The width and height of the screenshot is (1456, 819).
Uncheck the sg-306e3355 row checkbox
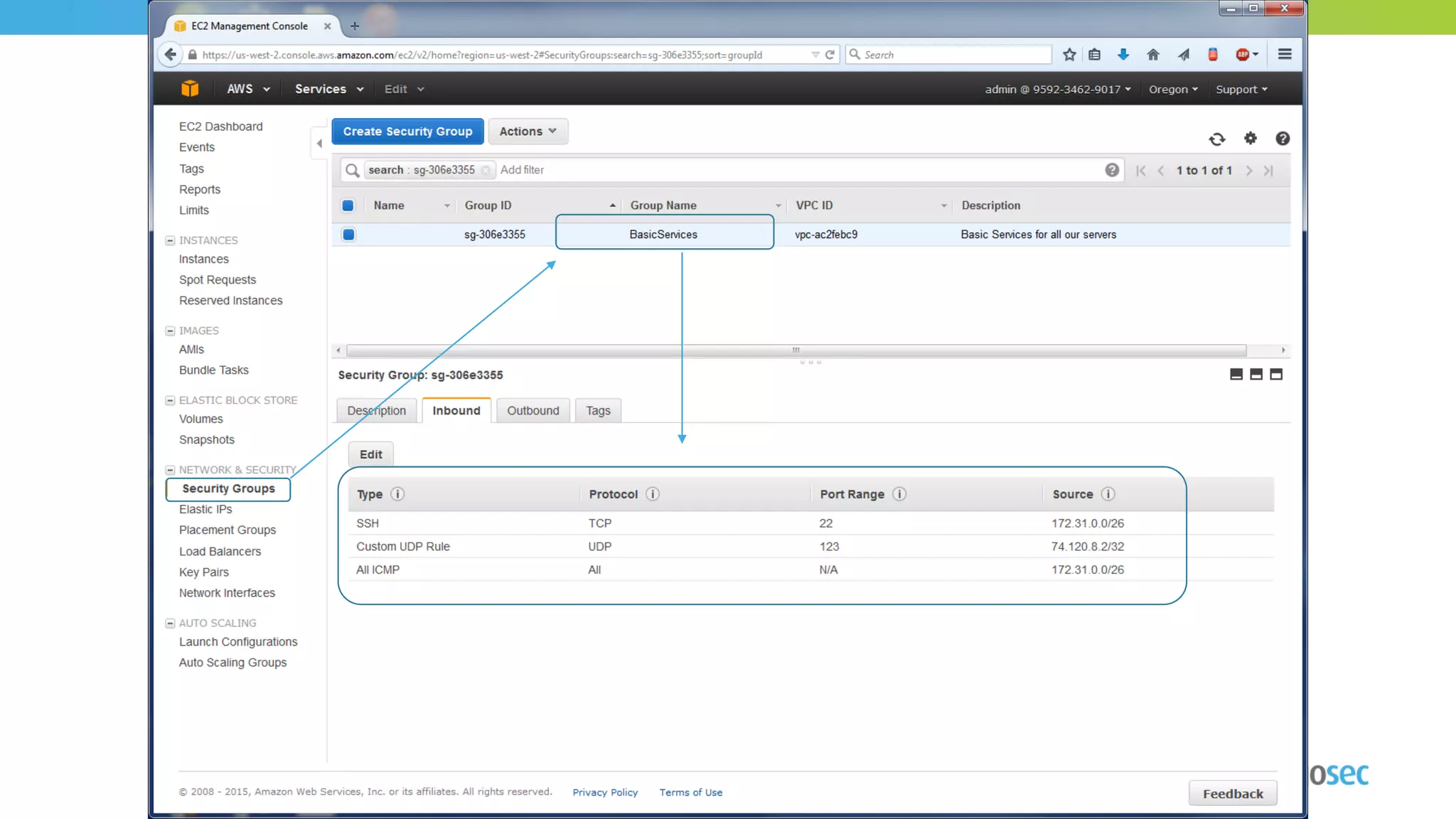[x=348, y=235]
